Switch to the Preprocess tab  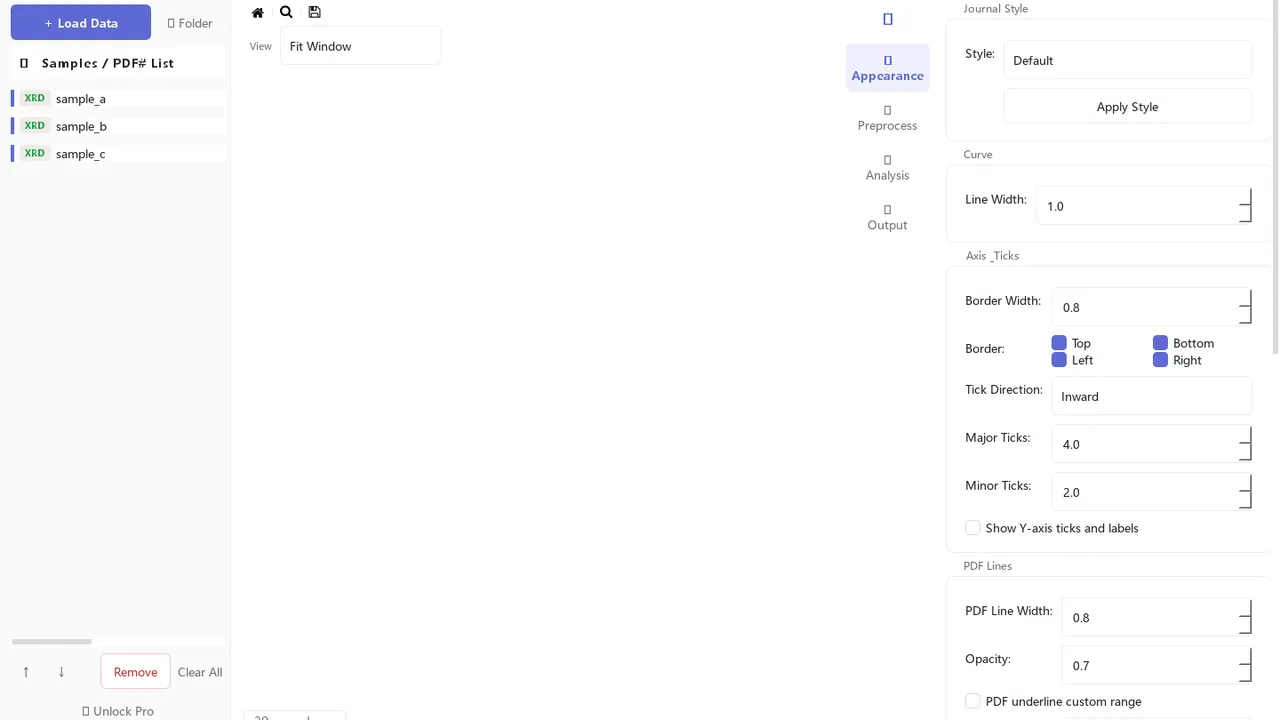888,118
